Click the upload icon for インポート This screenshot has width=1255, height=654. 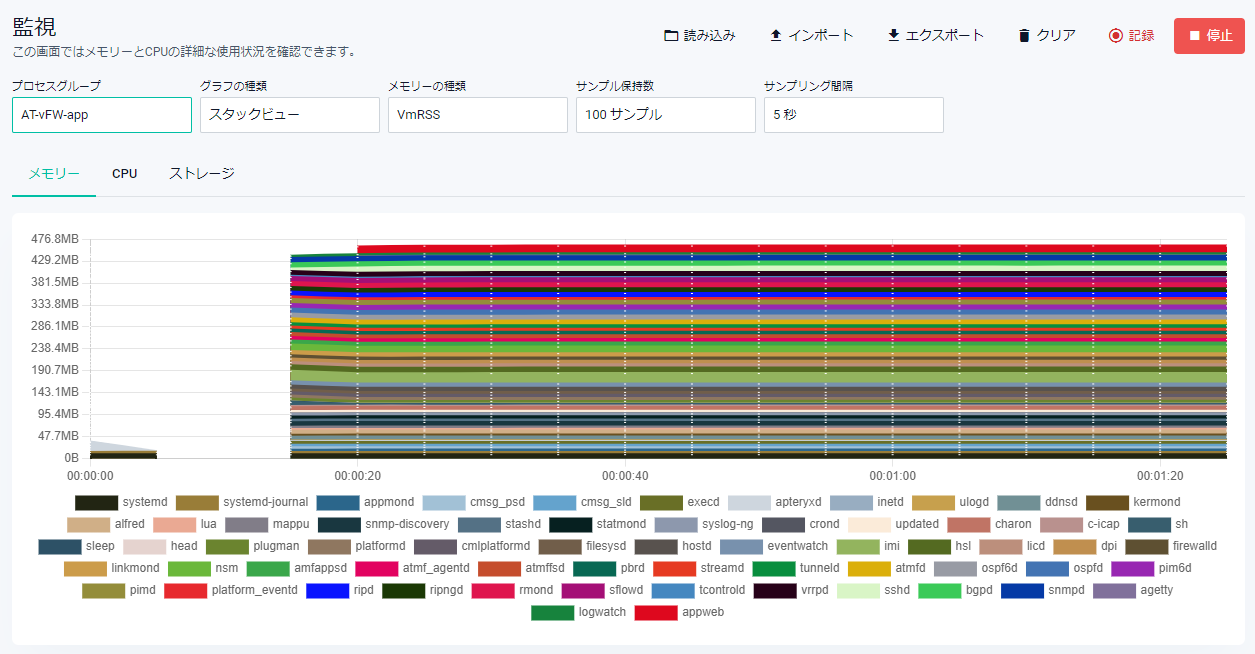tap(776, 36)
